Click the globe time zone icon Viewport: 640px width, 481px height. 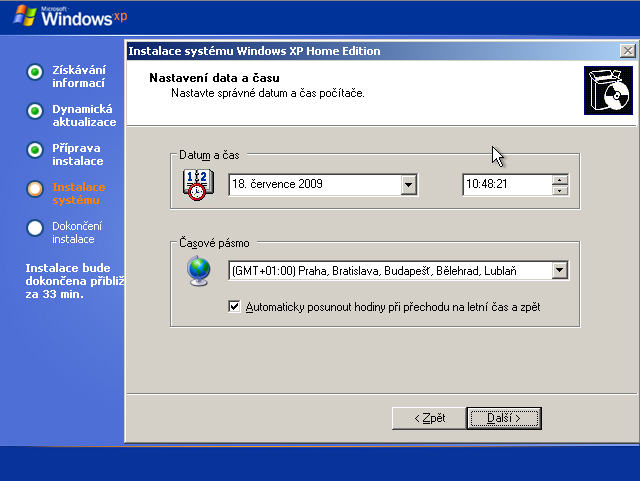coord(199,271)
